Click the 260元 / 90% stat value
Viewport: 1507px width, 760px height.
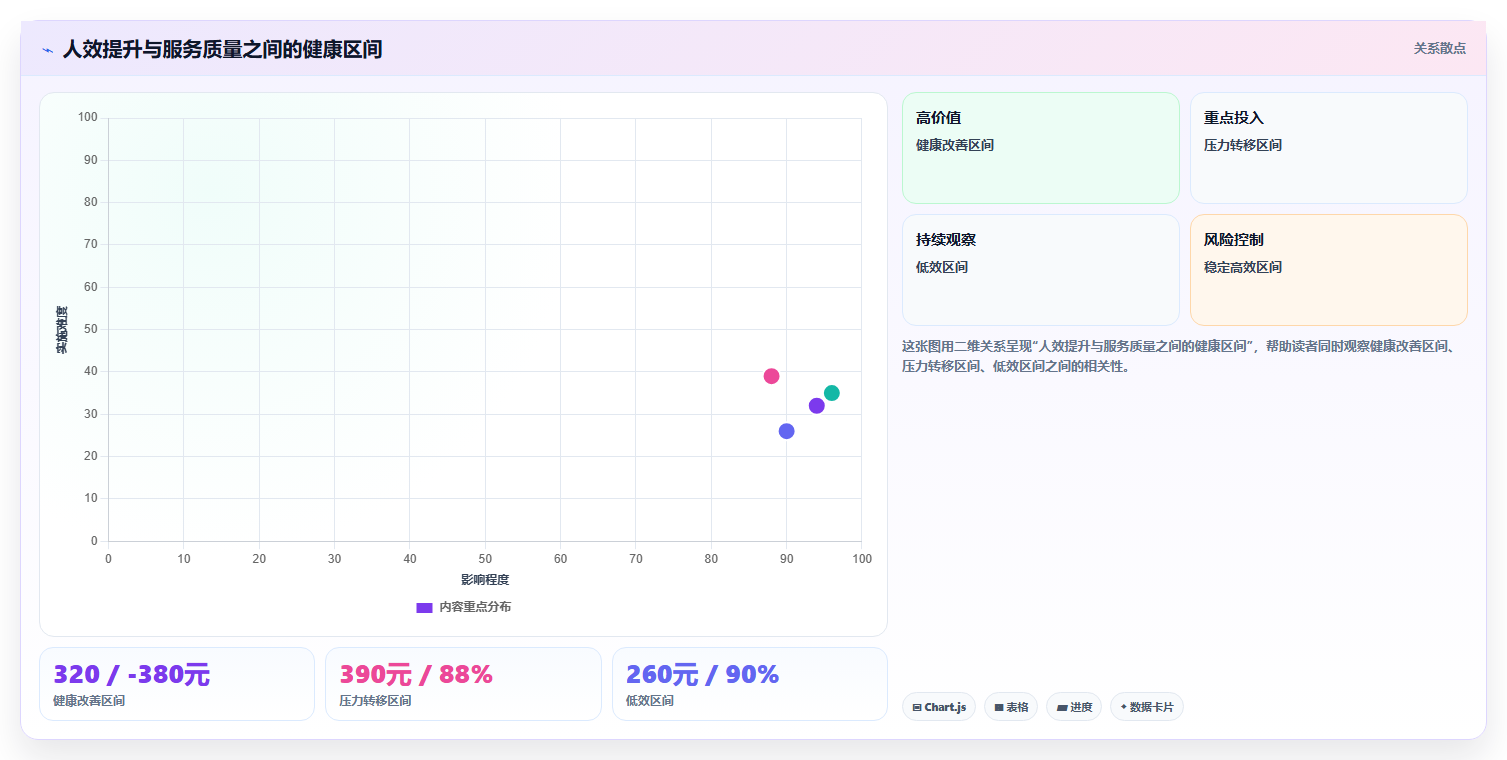point(702,675)
